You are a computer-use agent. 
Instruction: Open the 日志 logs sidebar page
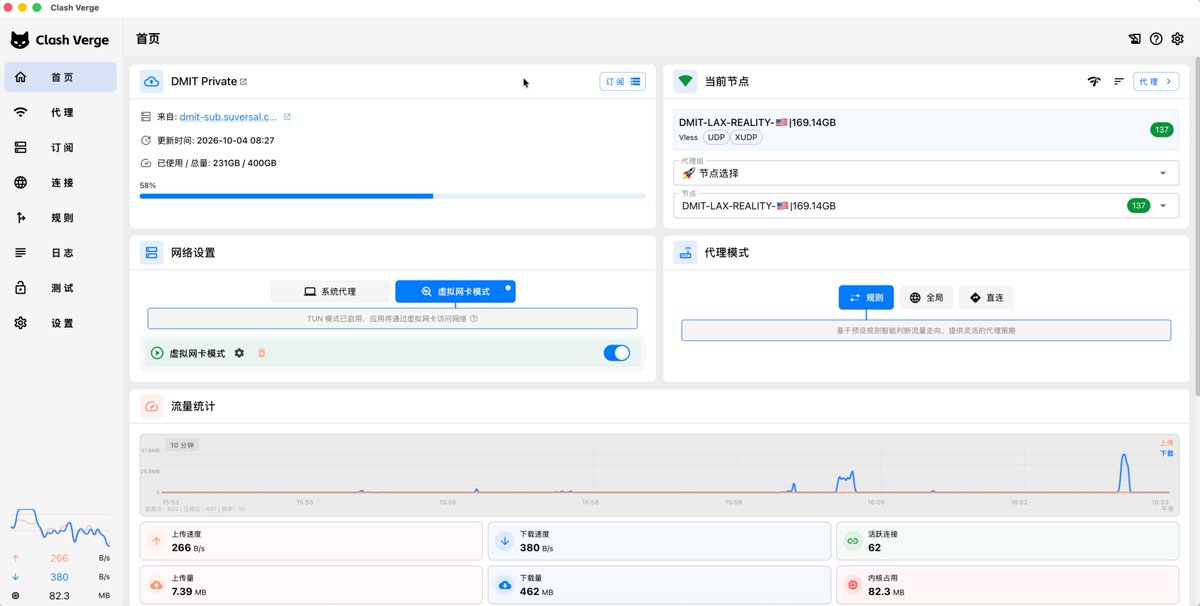pos(60,253)
